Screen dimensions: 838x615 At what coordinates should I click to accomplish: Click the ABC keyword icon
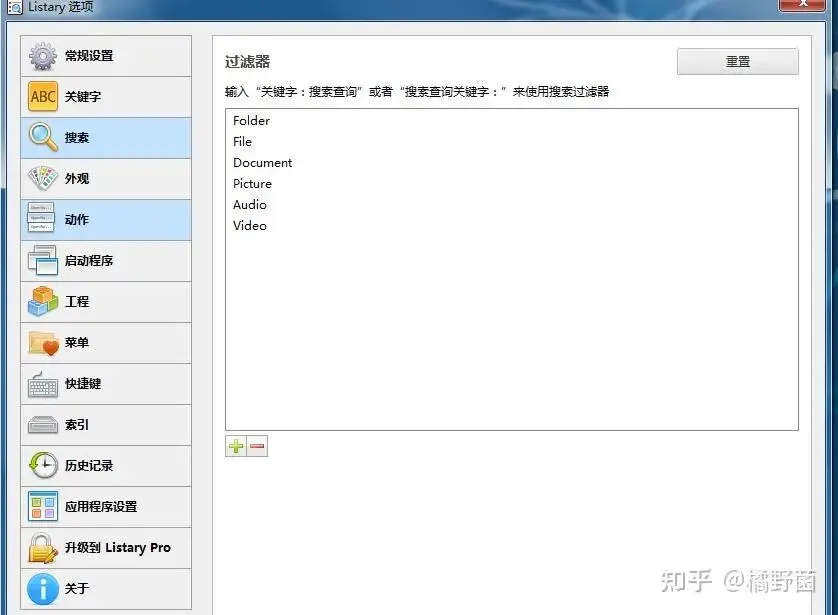point(43,97)
